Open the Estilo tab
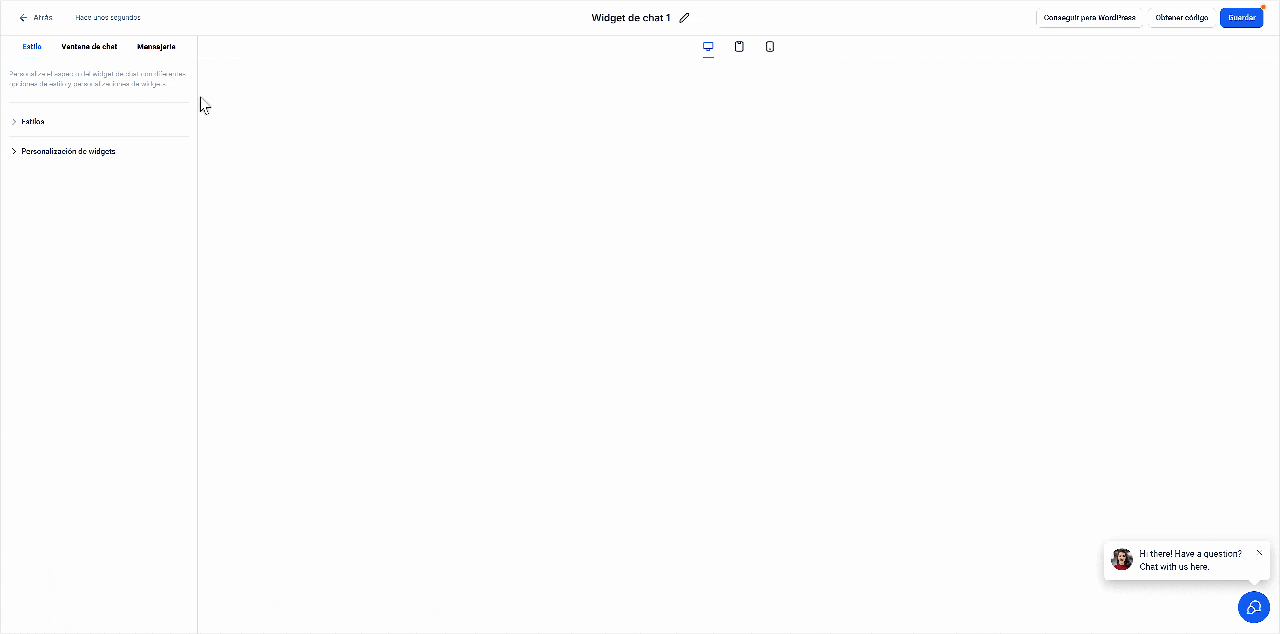The width and height of the screenshot is (1280, 634). (x=32, y=47)
